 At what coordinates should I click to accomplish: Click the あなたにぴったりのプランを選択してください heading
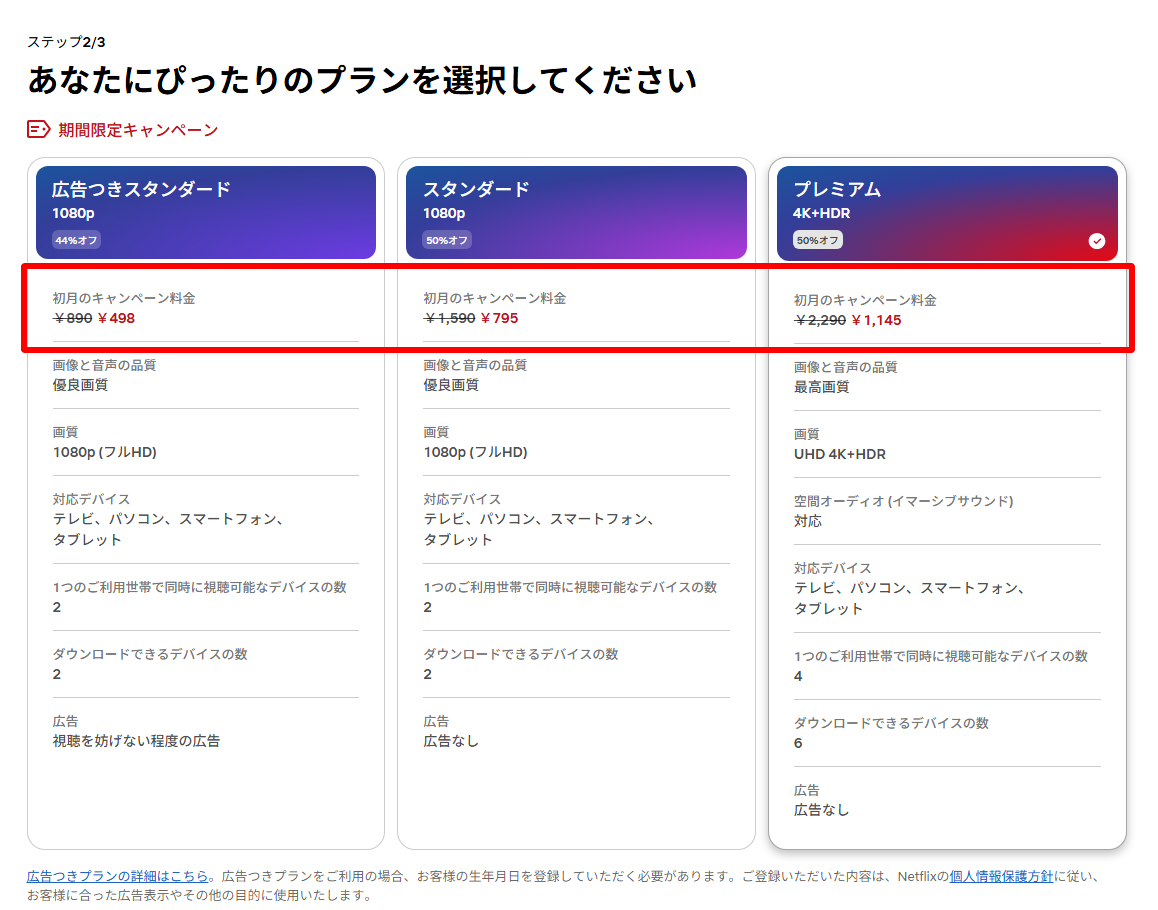click(x=362, y=81)
